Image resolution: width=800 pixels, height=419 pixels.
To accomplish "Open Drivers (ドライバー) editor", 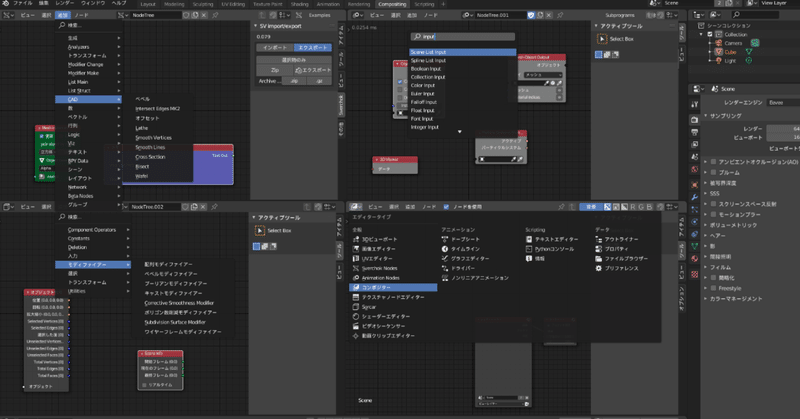I will [x=458, y=268].
